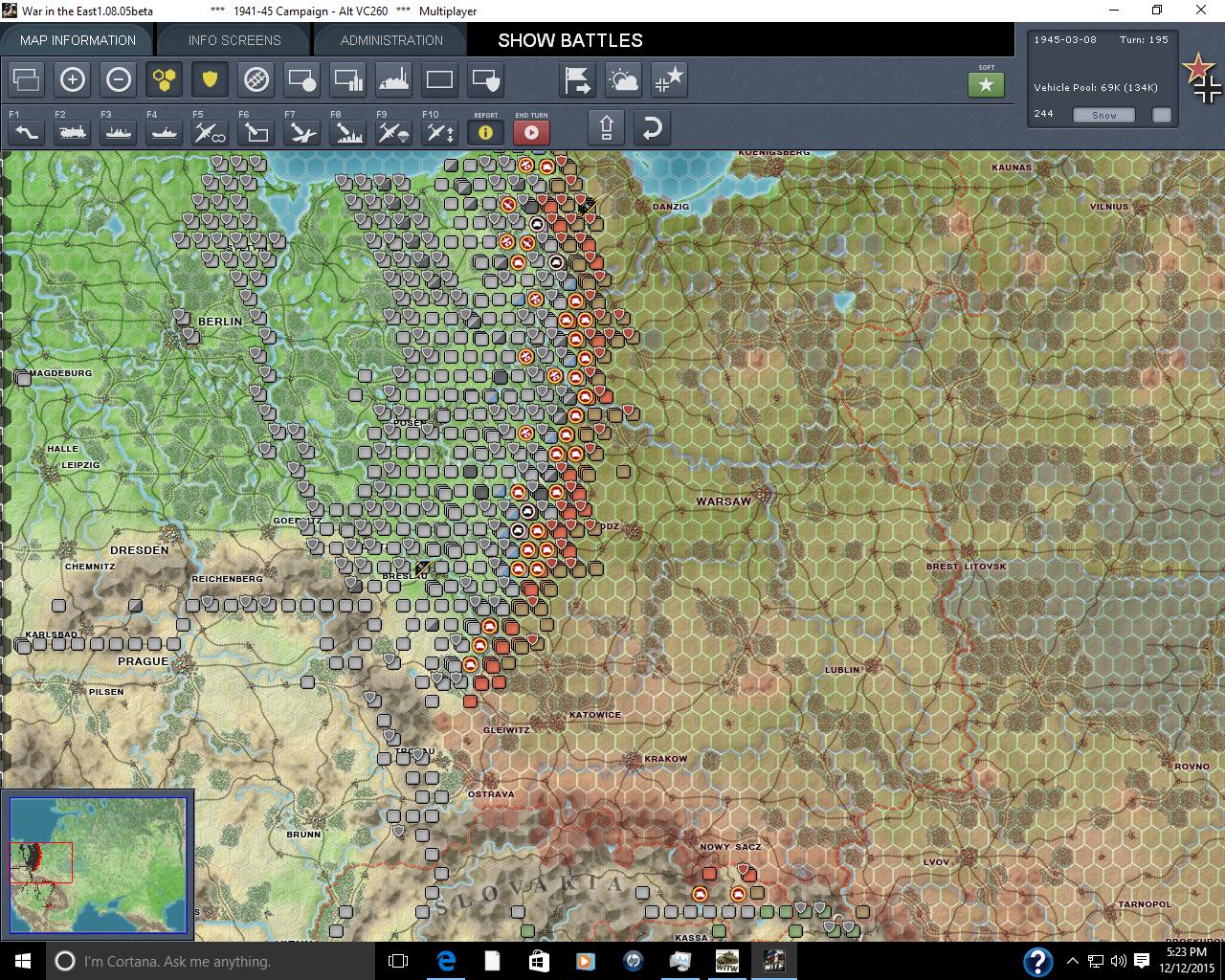Toggle the yellow hexgrid display button
This screenshot has width=1225, height=980.
[165, 79]
